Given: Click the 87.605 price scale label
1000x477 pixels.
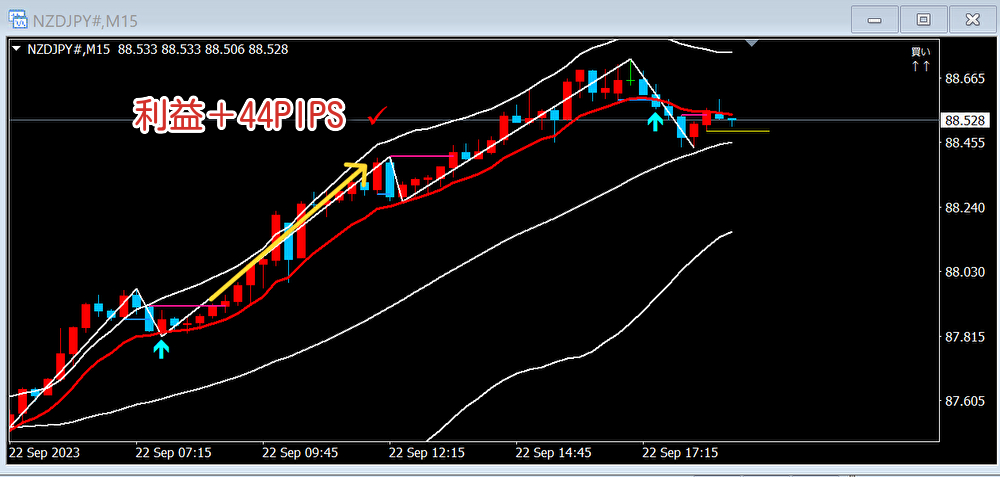Looking at the screenshot, I should pyautogui.click(x=965, y=401).
